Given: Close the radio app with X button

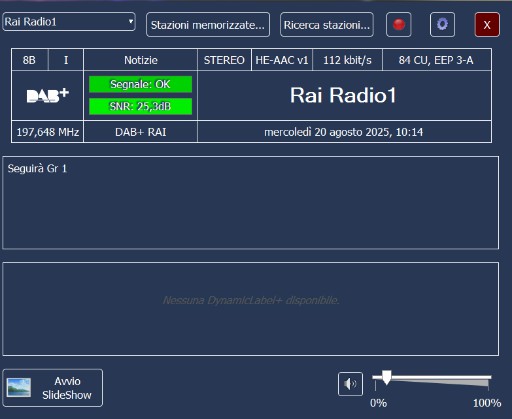Looking at the screenshot, I should coord(487,25).
